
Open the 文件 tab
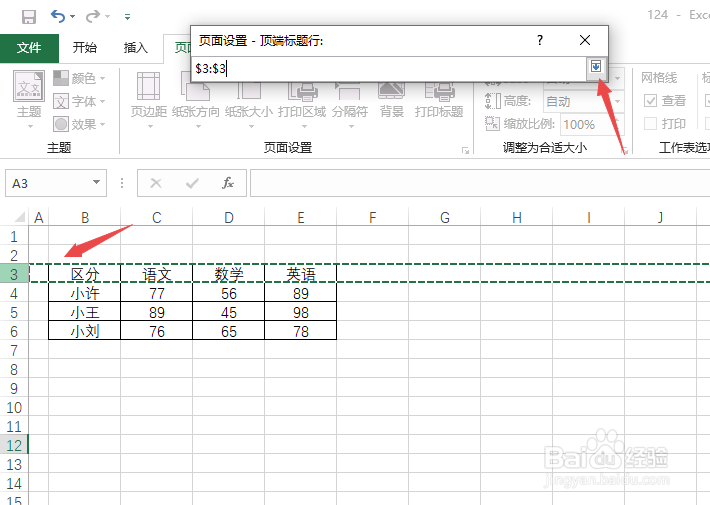point(29,48)
